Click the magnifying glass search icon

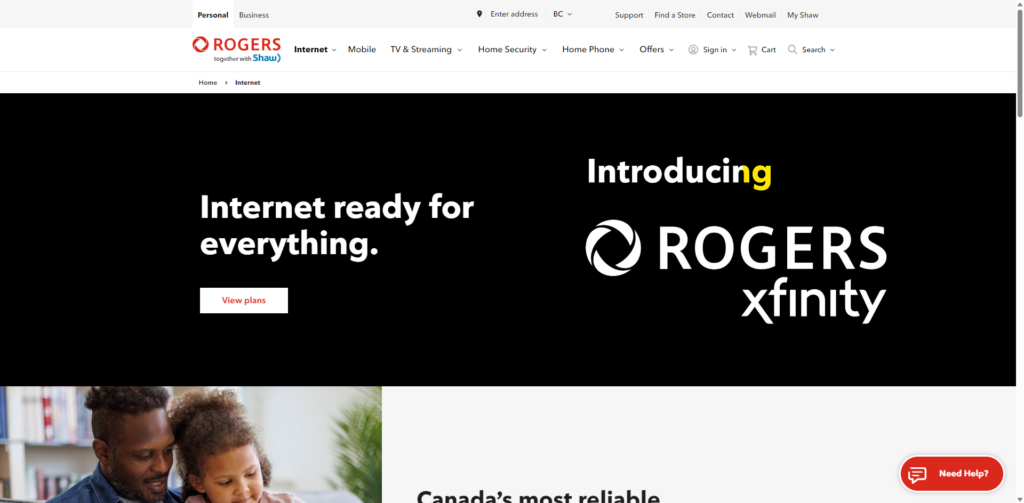(x=792, y=49)
